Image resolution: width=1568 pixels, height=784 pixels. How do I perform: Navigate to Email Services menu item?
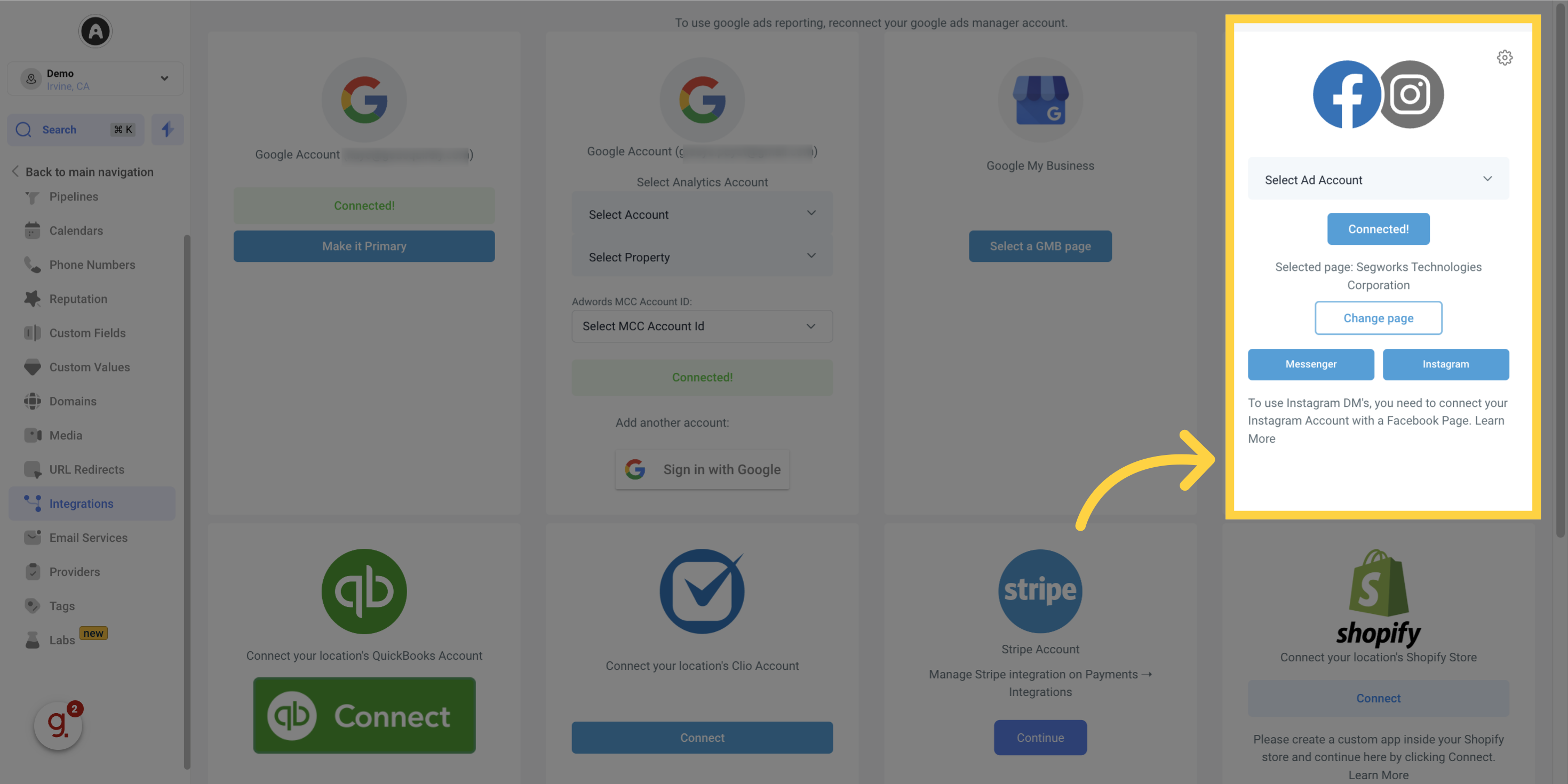point(88,537)
